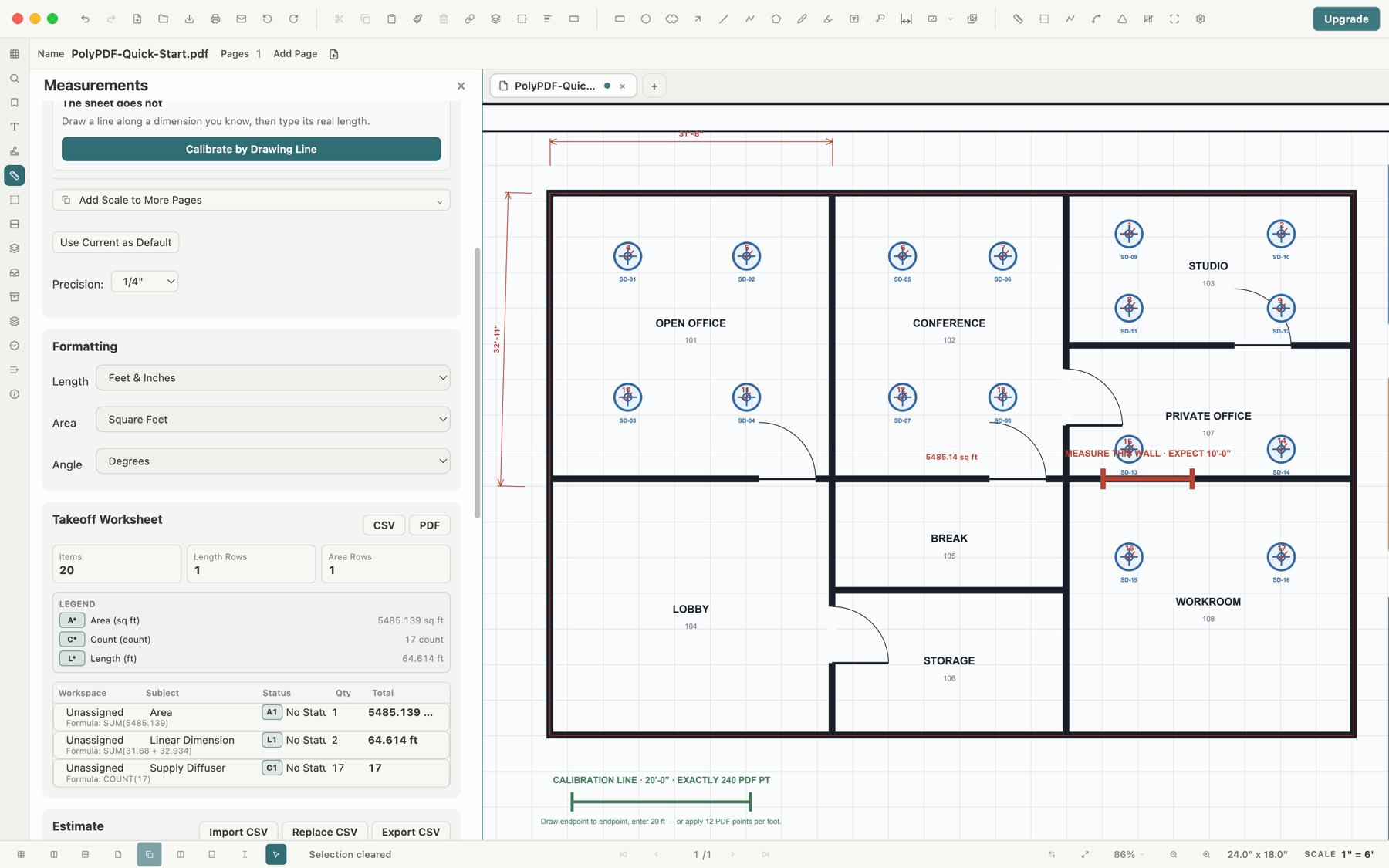
Task: Click Export CSV in Estimate section
Action: click(411, 832)
